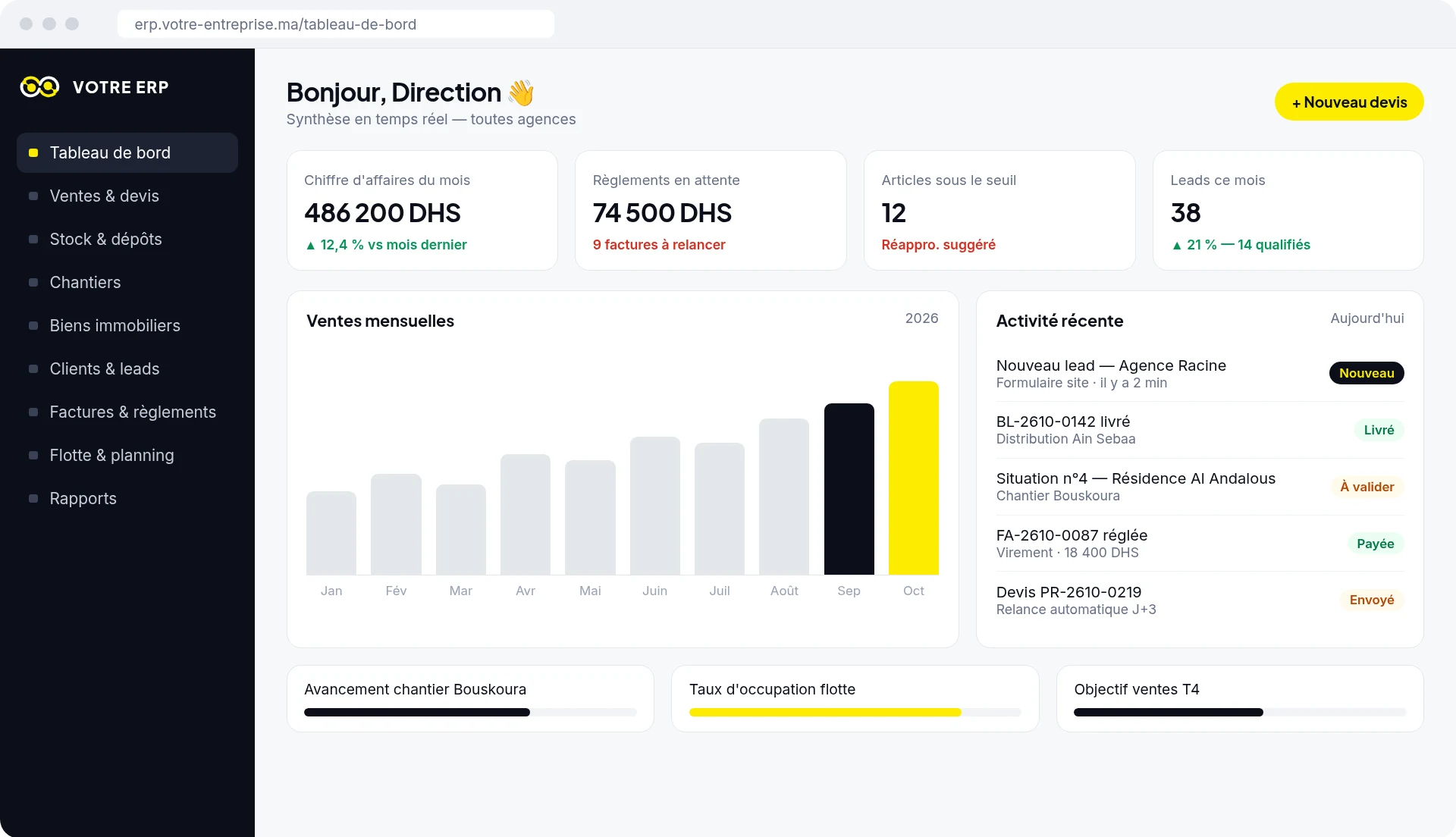Screen dimensions: 1456x837
Task: Open Règlements en attente card
Action: click(711, 210)
